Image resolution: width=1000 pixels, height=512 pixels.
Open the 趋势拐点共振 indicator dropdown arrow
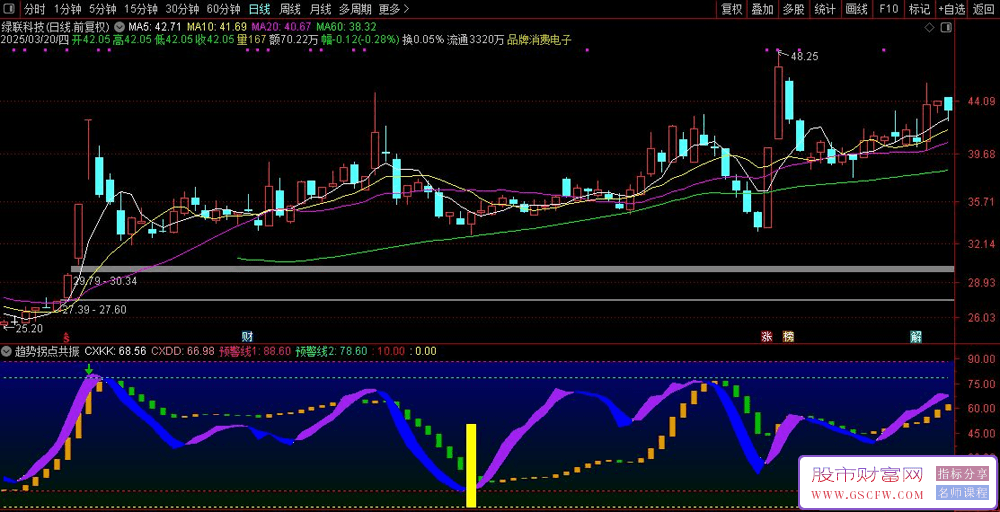coord(7,352)
